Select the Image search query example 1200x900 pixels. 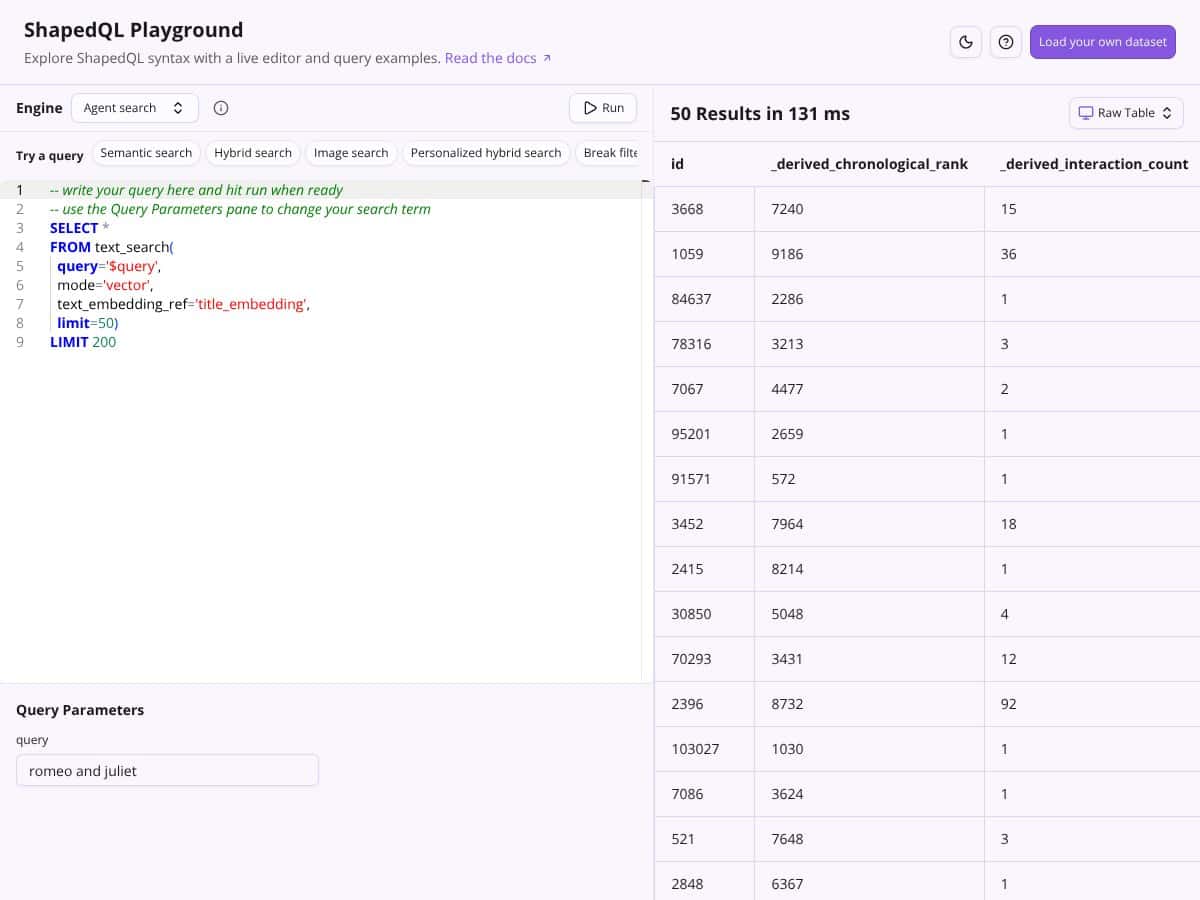click(x=351, y=152)
